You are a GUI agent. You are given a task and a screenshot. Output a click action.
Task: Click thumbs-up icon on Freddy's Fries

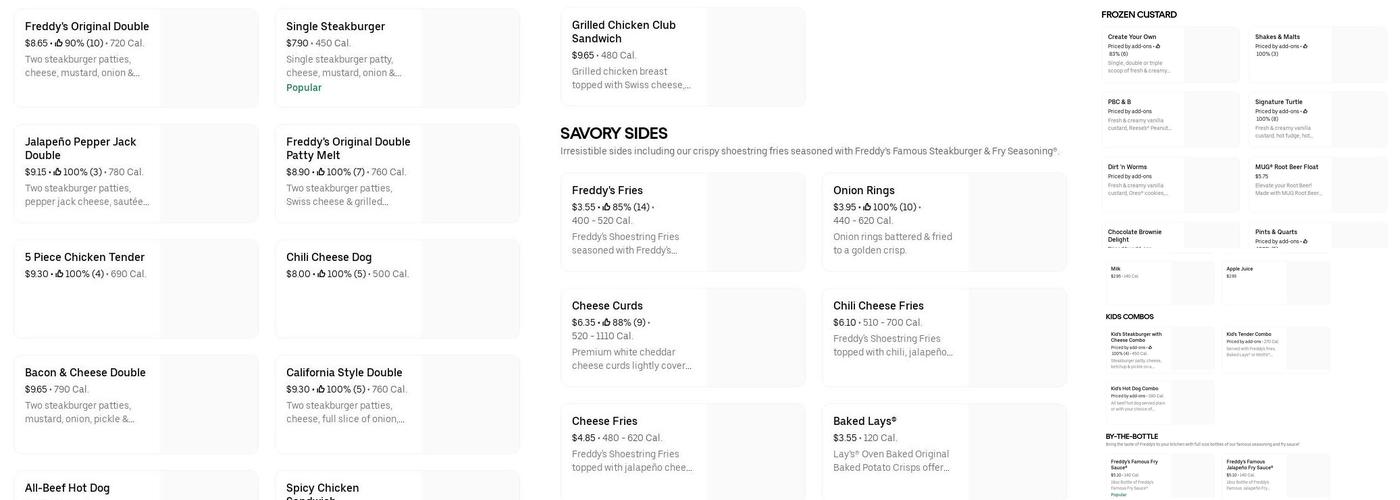(x=606, y=207)
